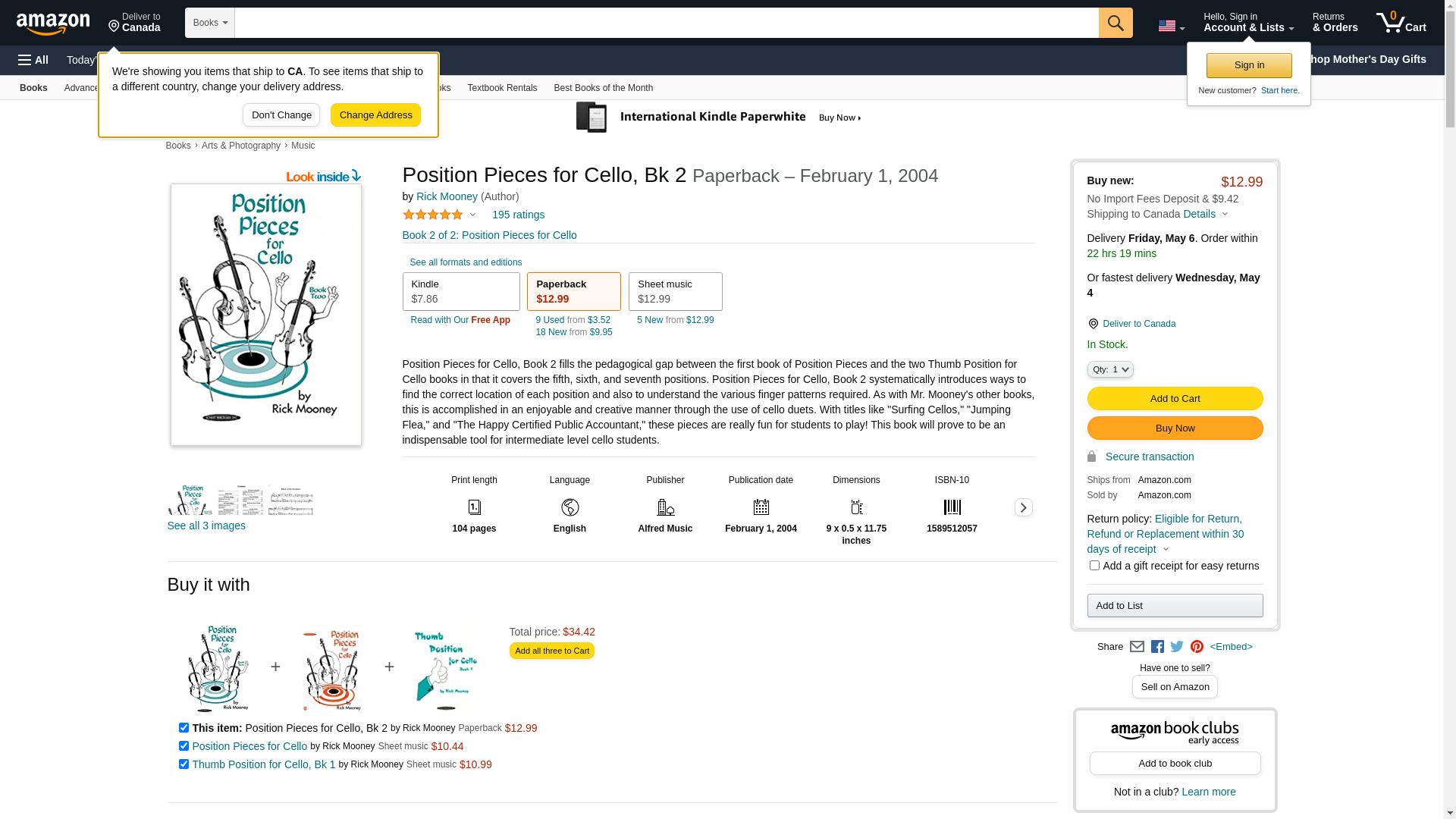
Task: Share on Twitter icon
Action: tap(1177, 647)
